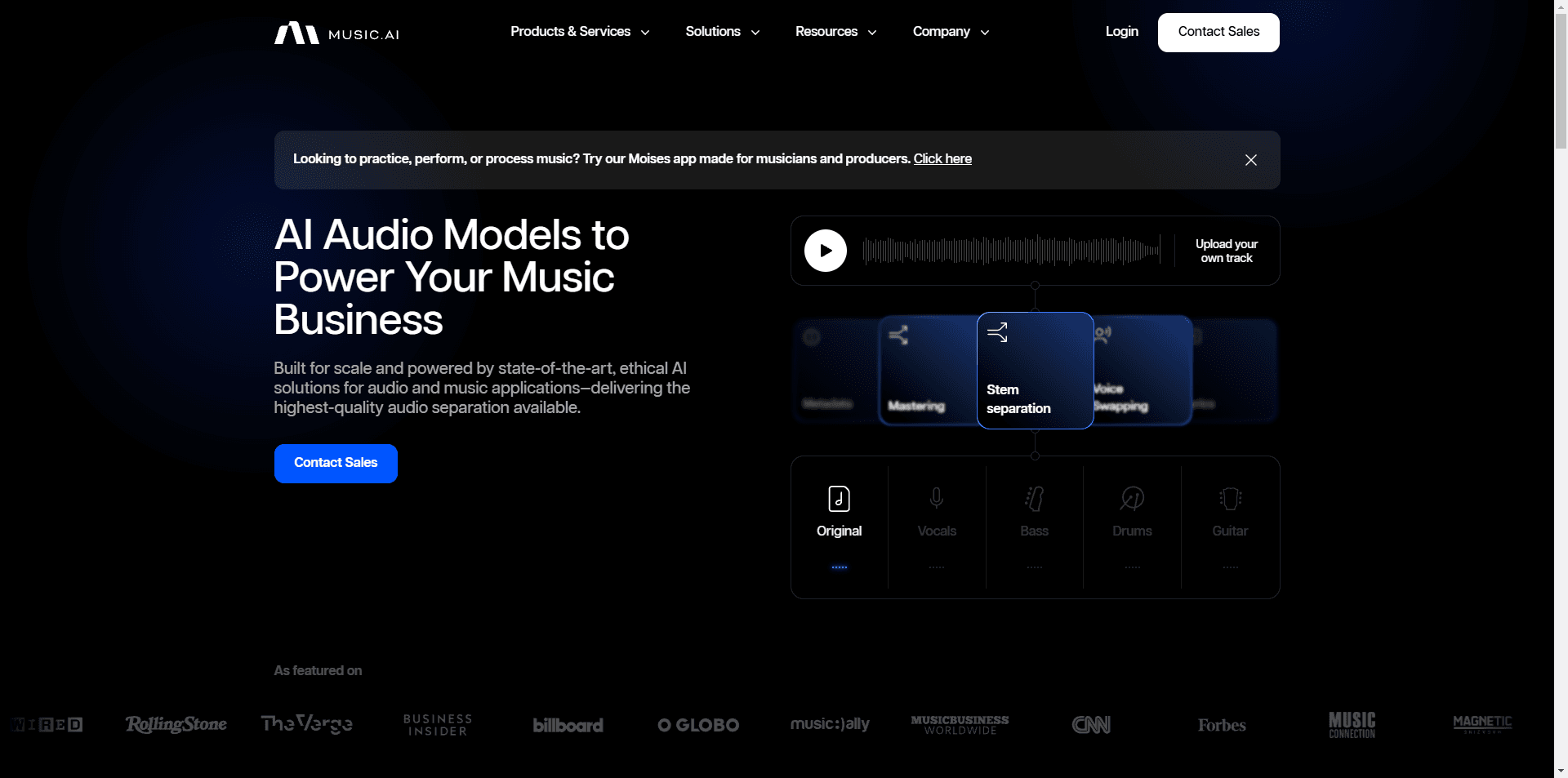The image size is (1568, 778).
Task: Open the CNN logo
Action: (1091, 725)
